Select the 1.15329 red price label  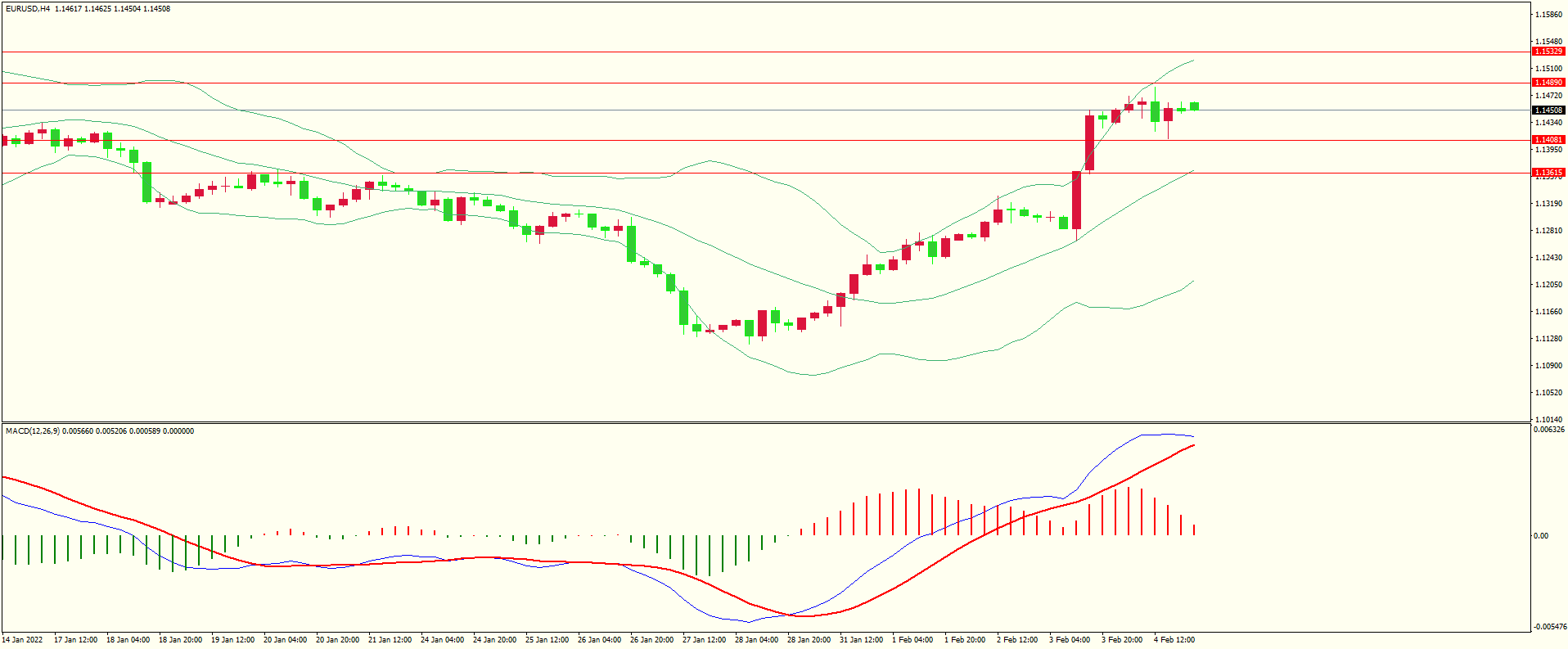click(x=1548, y=52)
